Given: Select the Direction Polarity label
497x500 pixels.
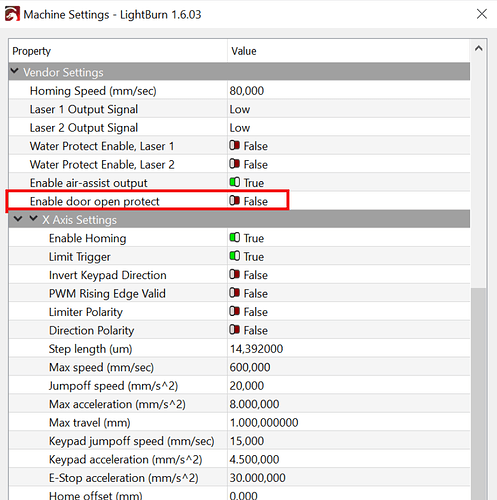Looking at the screenshot, I should point(91,330).
